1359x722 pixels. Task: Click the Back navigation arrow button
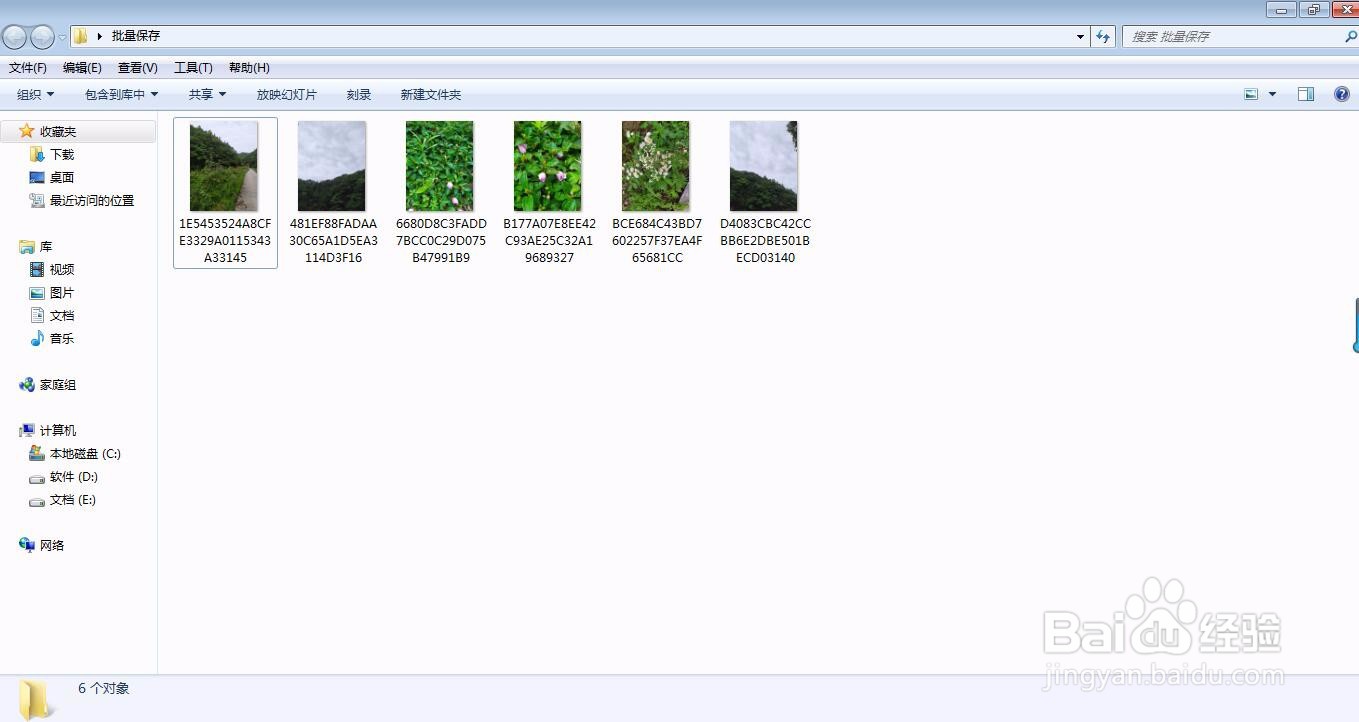click(x=14, y=37)
